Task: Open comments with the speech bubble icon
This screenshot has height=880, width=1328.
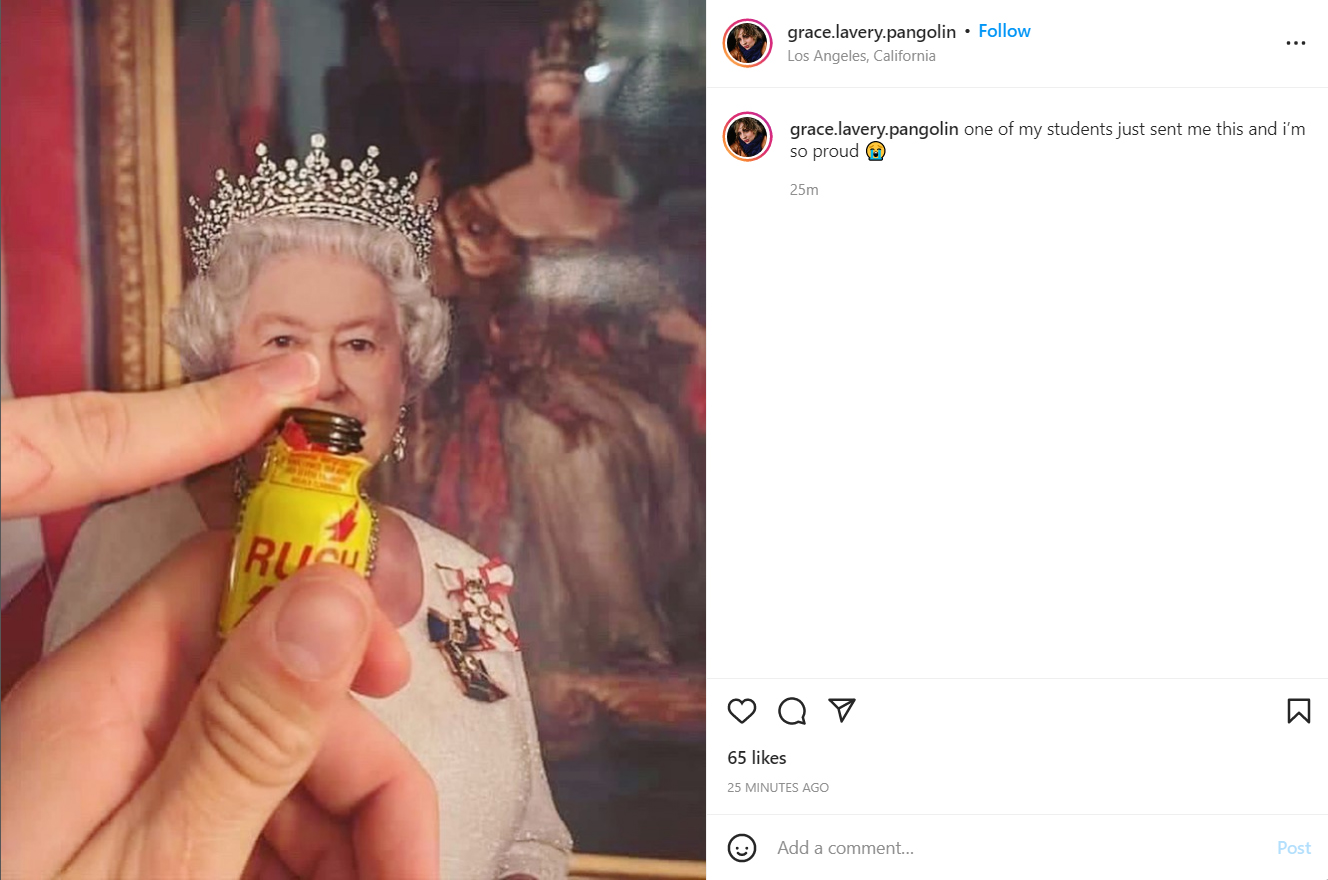Action: click(x=792, y=711)
